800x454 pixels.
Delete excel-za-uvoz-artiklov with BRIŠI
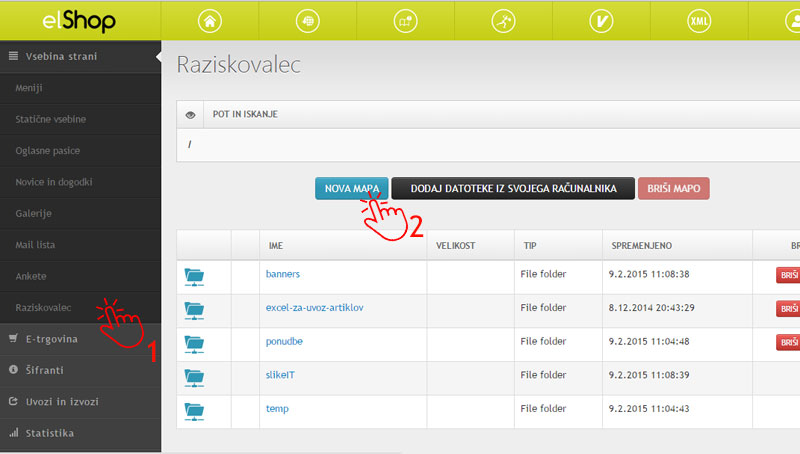pyautogui.click(x=788, y=309)
